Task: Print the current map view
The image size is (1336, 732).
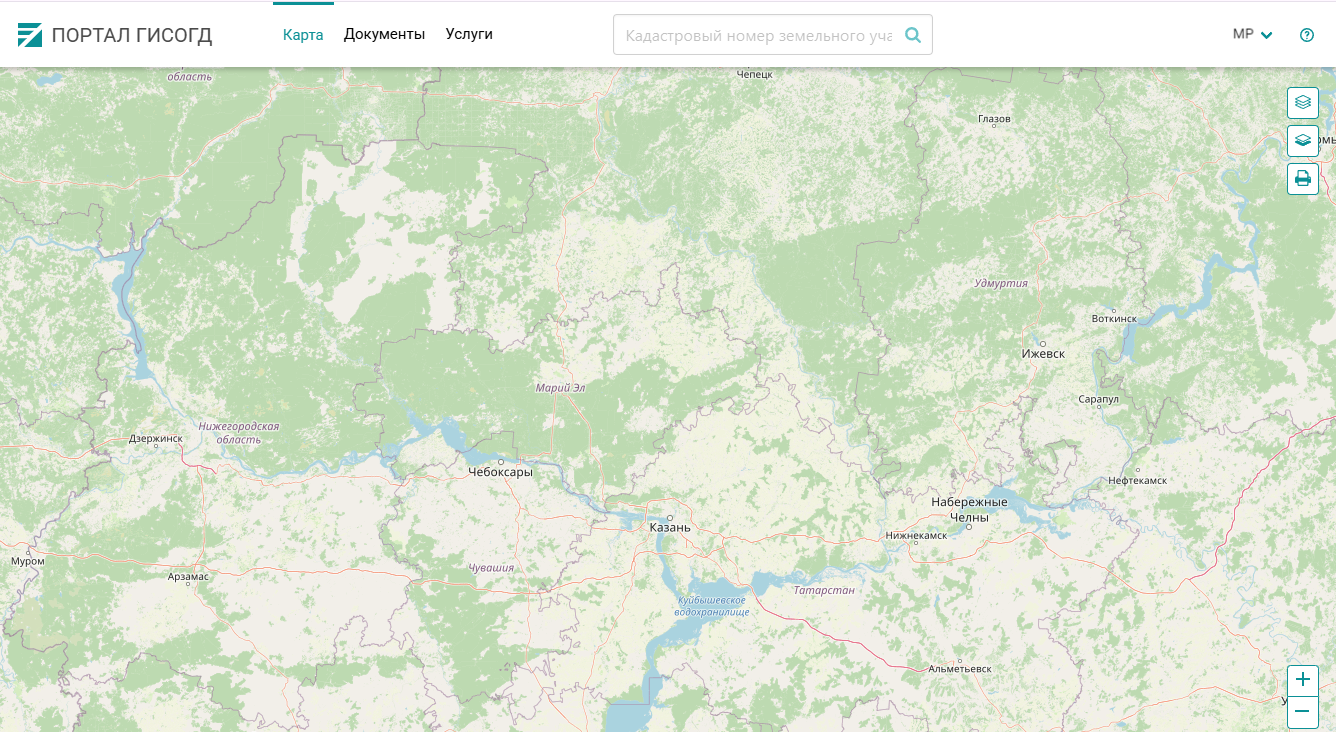Action: pyautogui.click(x=1302, y=179)
